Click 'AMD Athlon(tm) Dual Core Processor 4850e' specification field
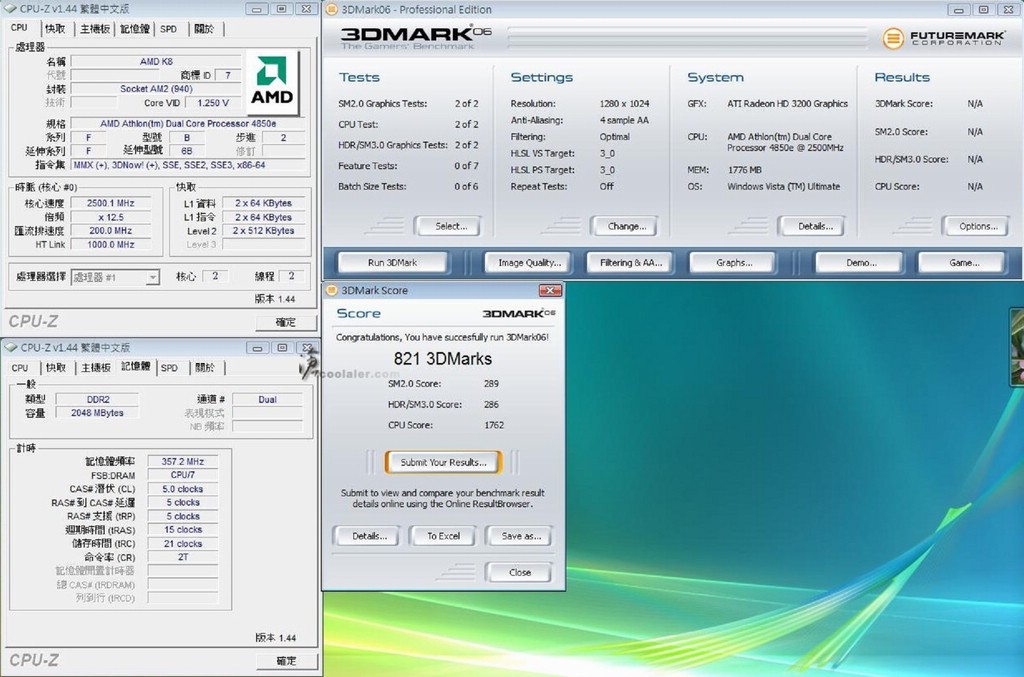 [188, 123]
